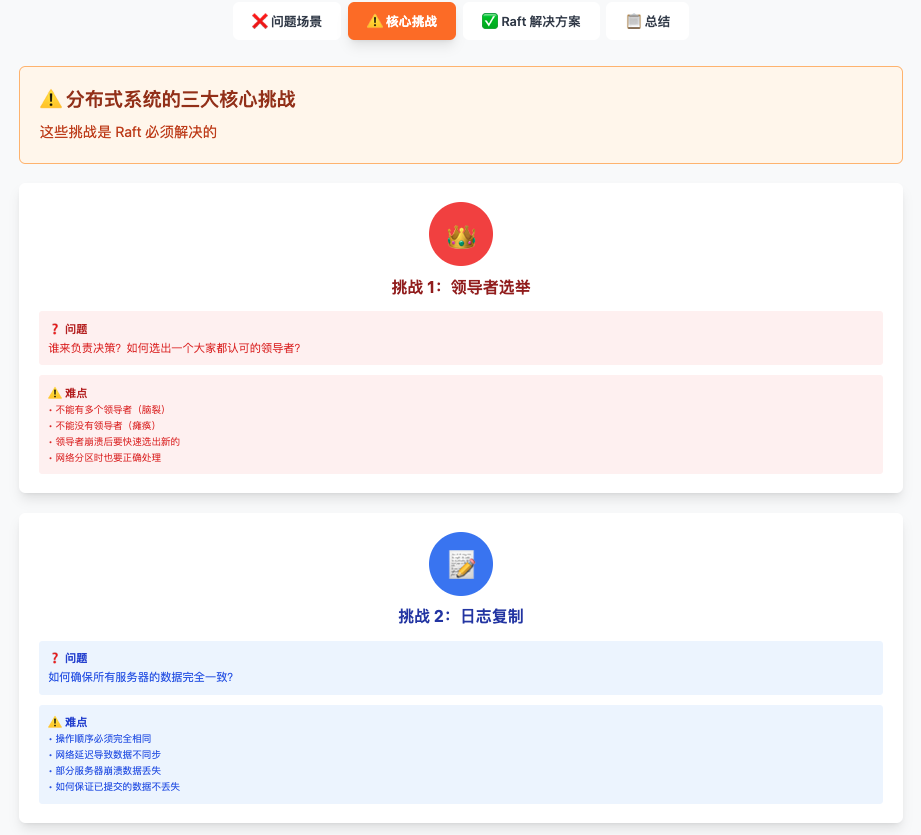921x835 pixels.
Task: Click the bullet 不能有多个领导者（脑裂）
Action: 110,409
